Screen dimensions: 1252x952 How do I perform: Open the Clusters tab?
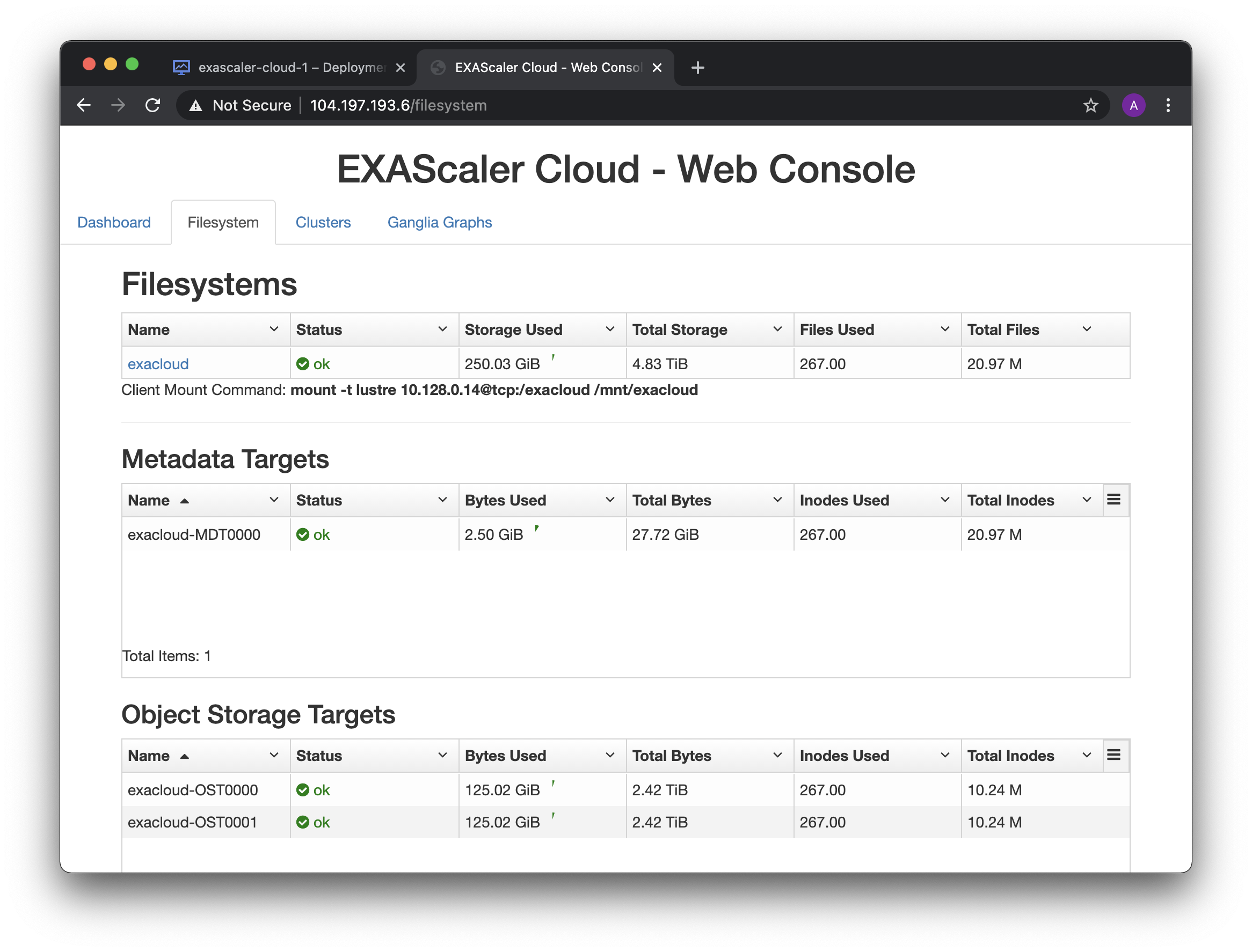coord(323,222)
